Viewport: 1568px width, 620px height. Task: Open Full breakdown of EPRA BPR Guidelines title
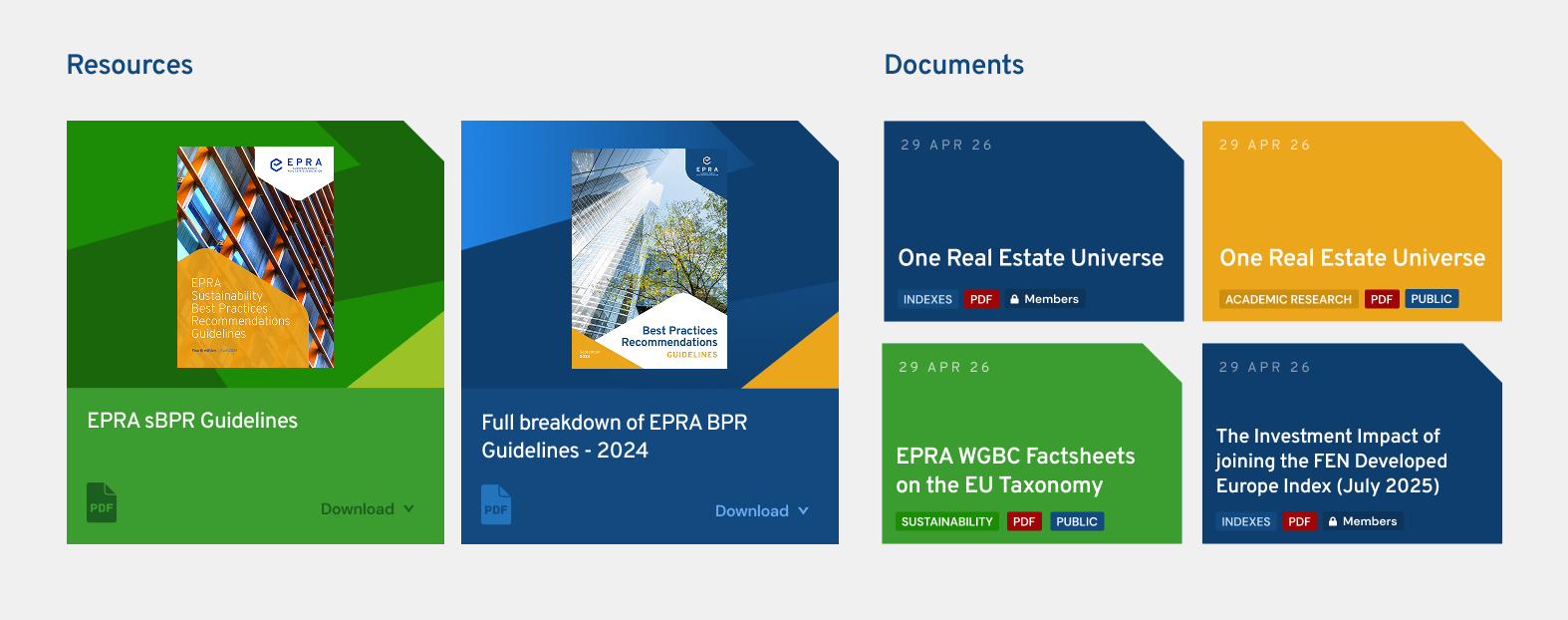click(x=615, y=437)
